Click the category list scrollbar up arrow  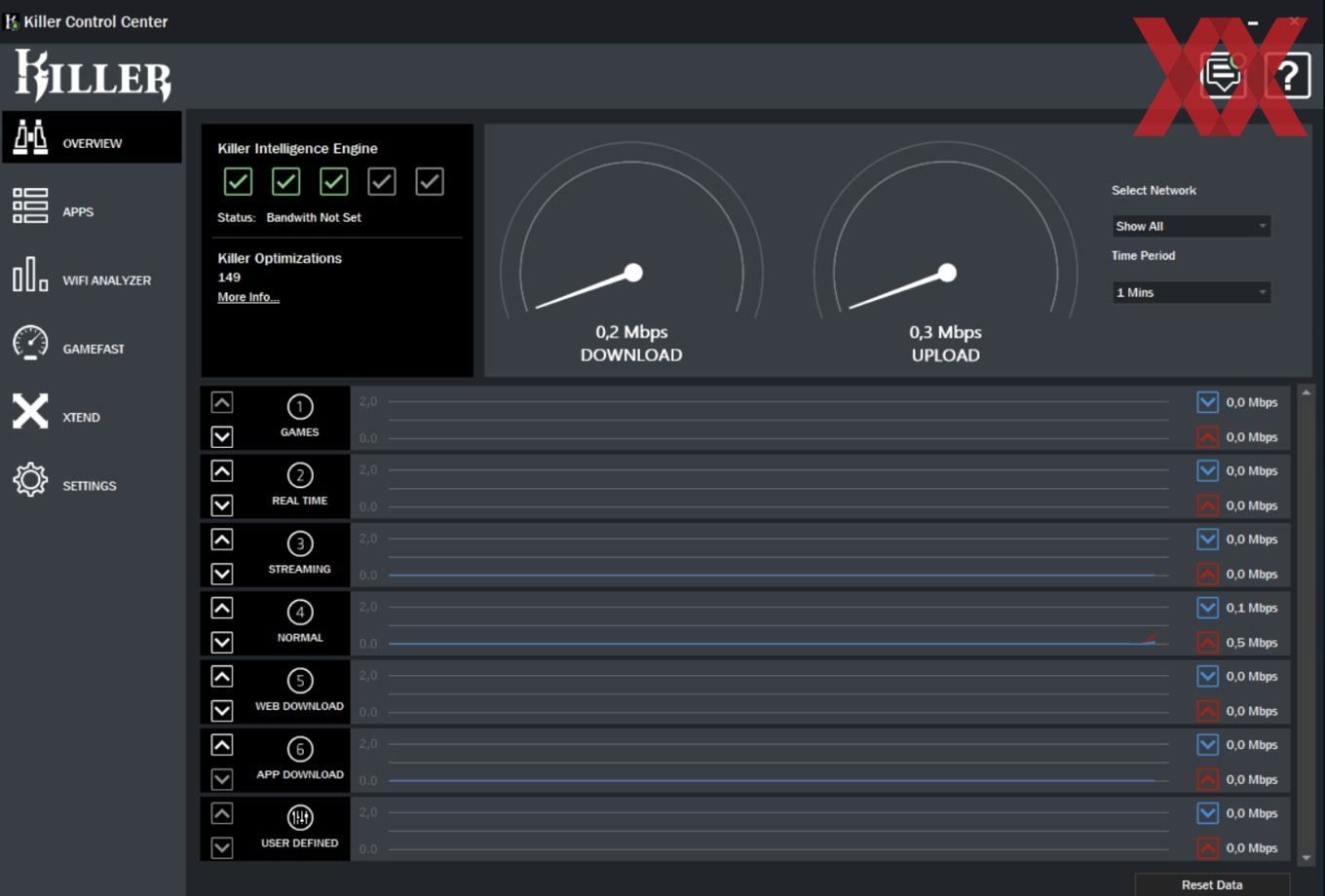click(1306, 392)
